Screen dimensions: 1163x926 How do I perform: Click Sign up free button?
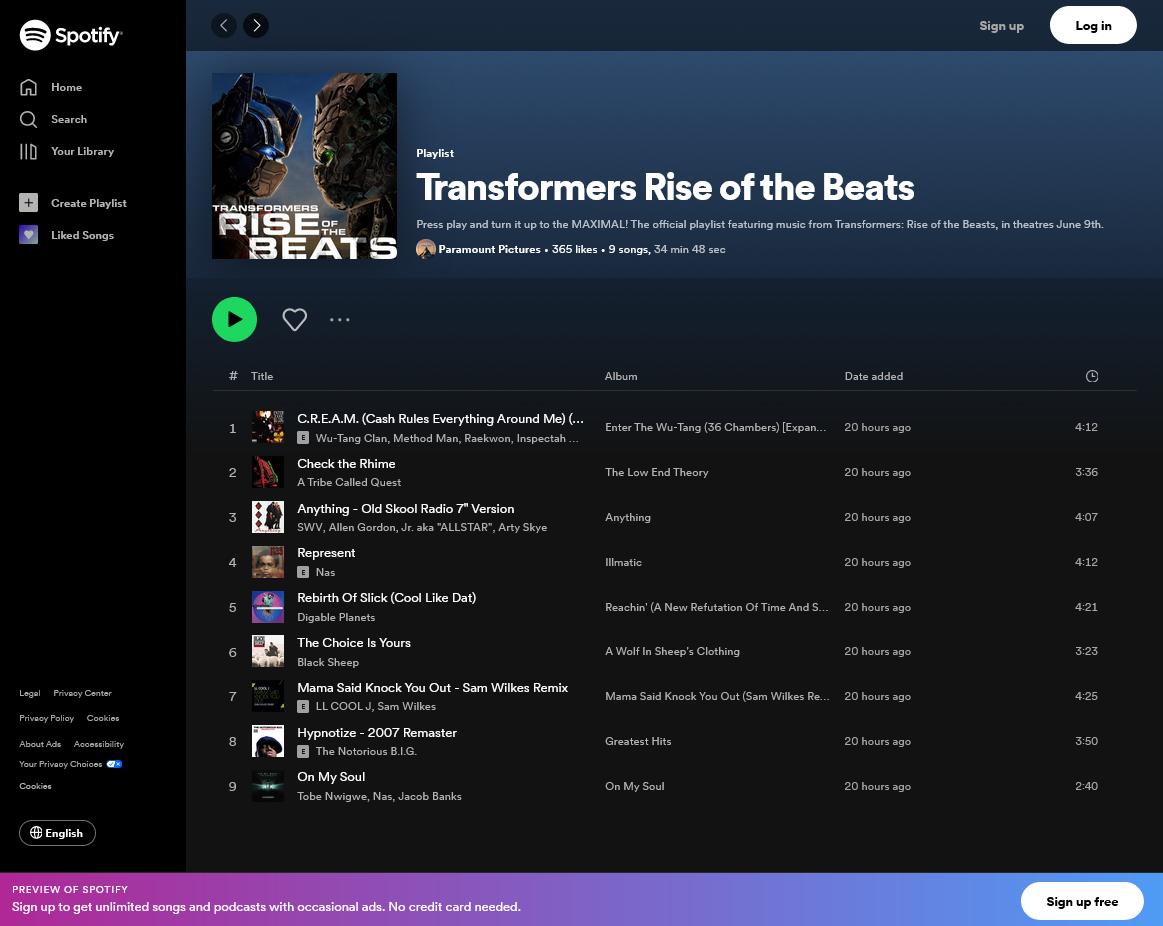(1082, 902)
